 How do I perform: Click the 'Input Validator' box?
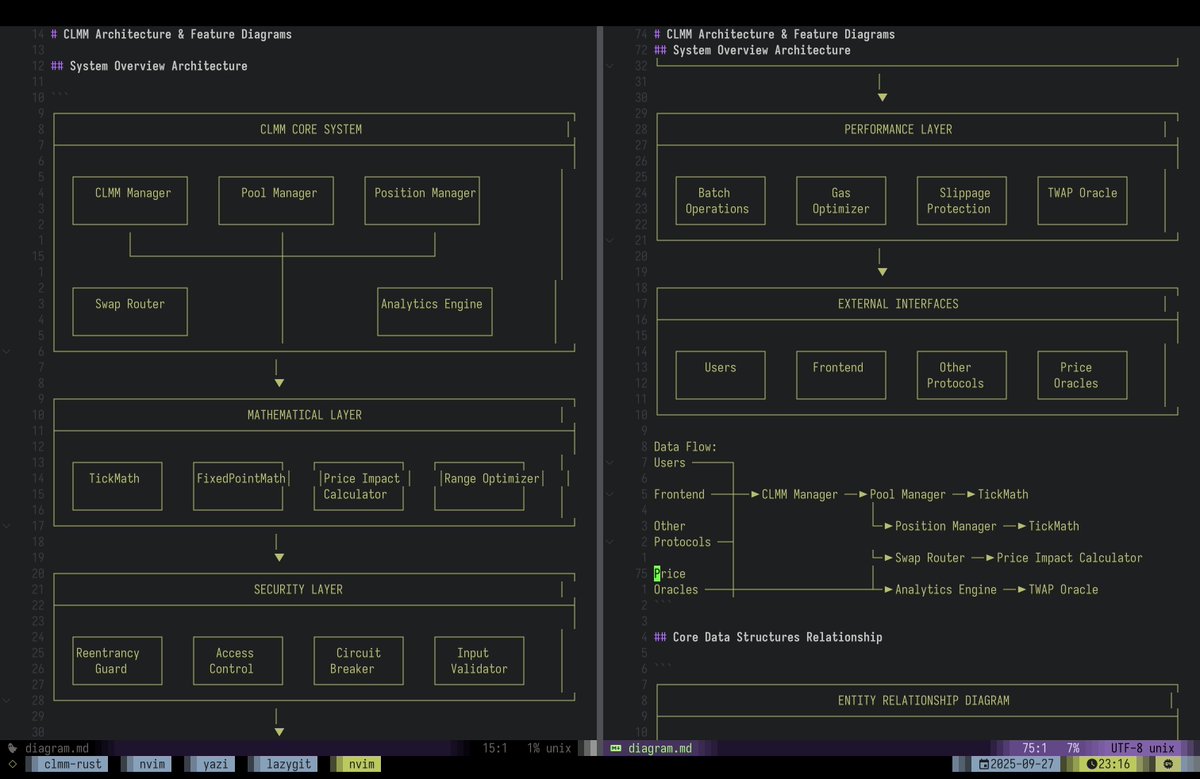pyautogui.click(x=479, y=660)
